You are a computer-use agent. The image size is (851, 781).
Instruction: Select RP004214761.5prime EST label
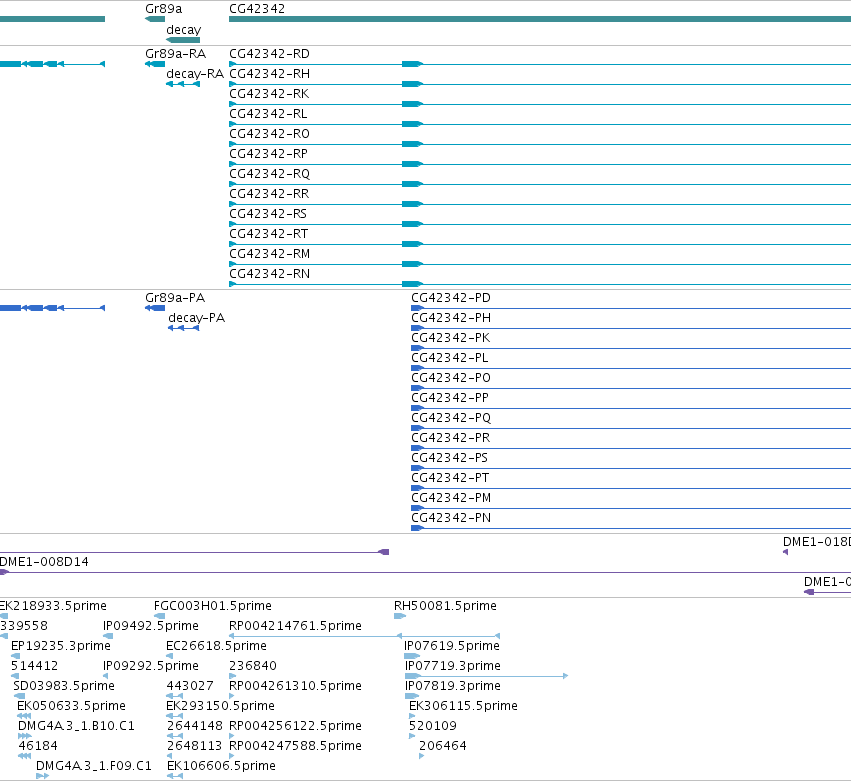[295, 626]
